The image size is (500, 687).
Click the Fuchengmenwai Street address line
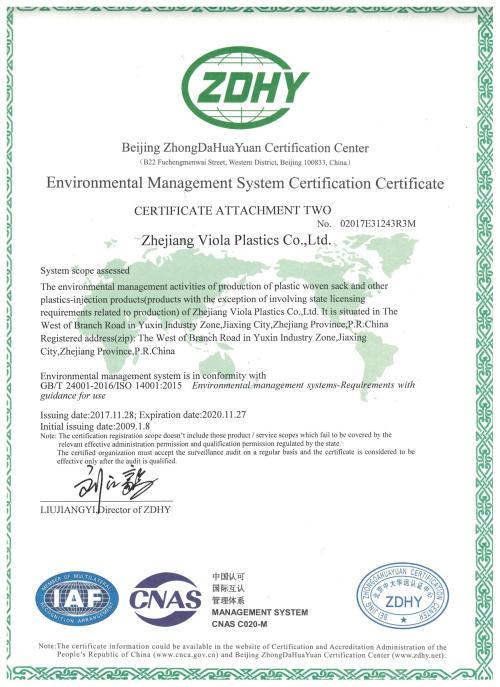tap(245, 163)
